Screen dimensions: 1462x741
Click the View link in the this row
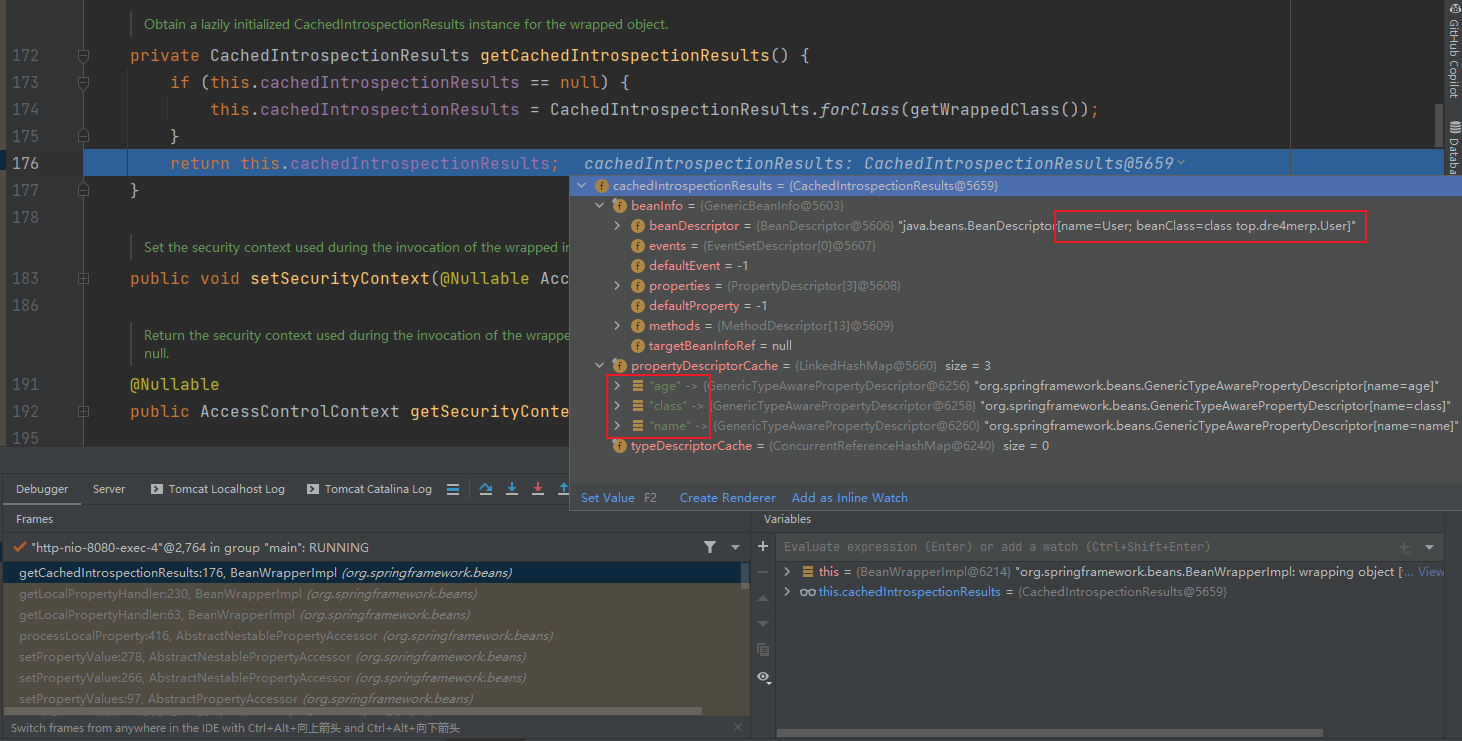click(1431, 572)
